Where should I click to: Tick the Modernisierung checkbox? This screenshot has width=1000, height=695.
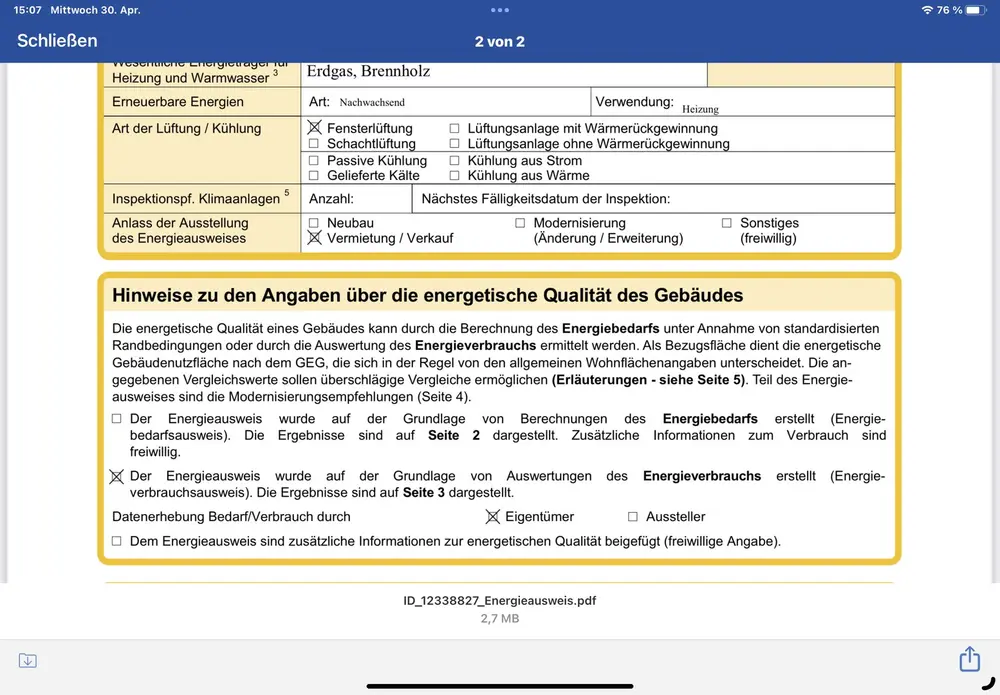520,223
